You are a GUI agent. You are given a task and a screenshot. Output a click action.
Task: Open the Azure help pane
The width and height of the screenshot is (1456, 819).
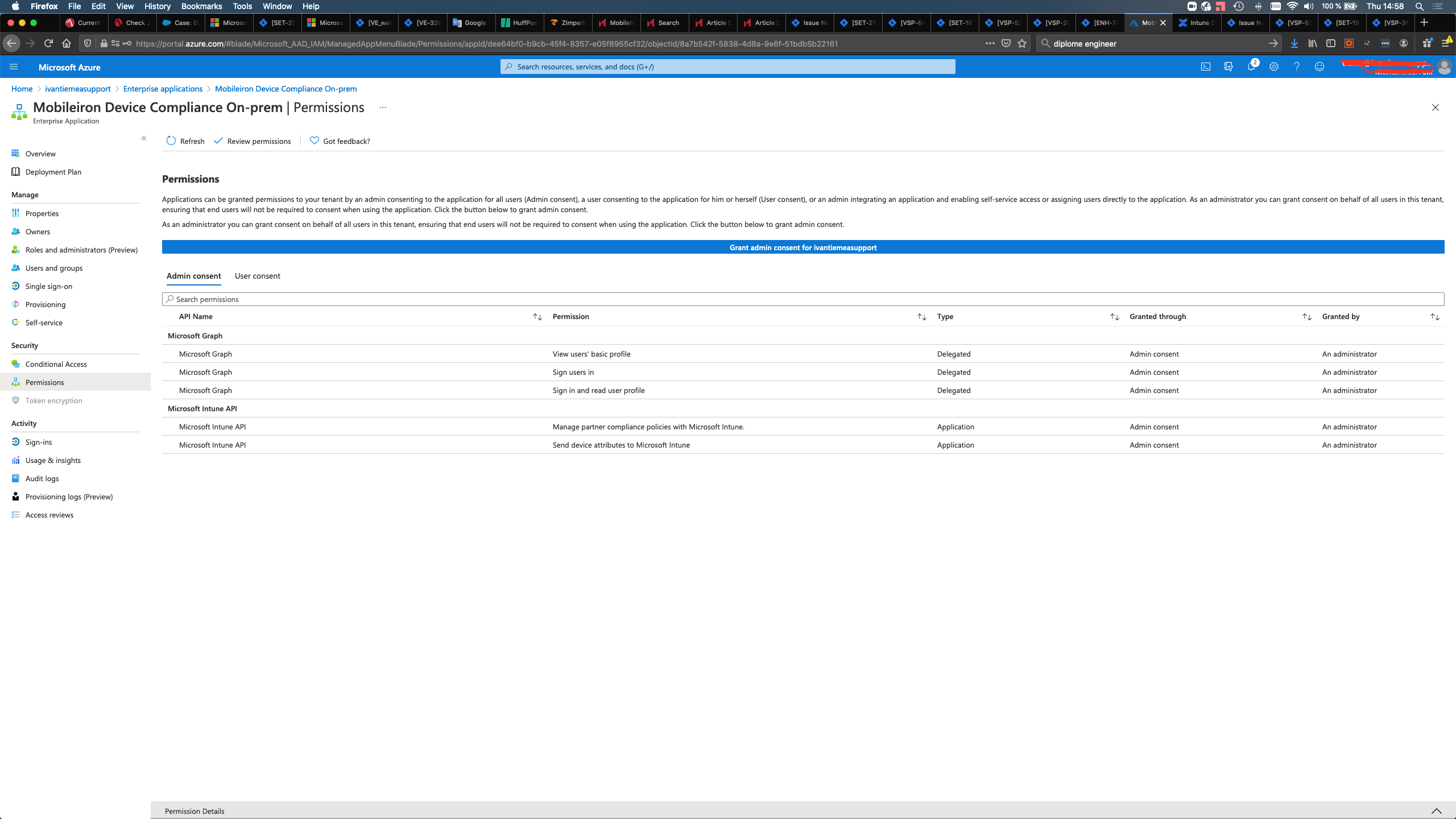click(x=1296, y=67)
